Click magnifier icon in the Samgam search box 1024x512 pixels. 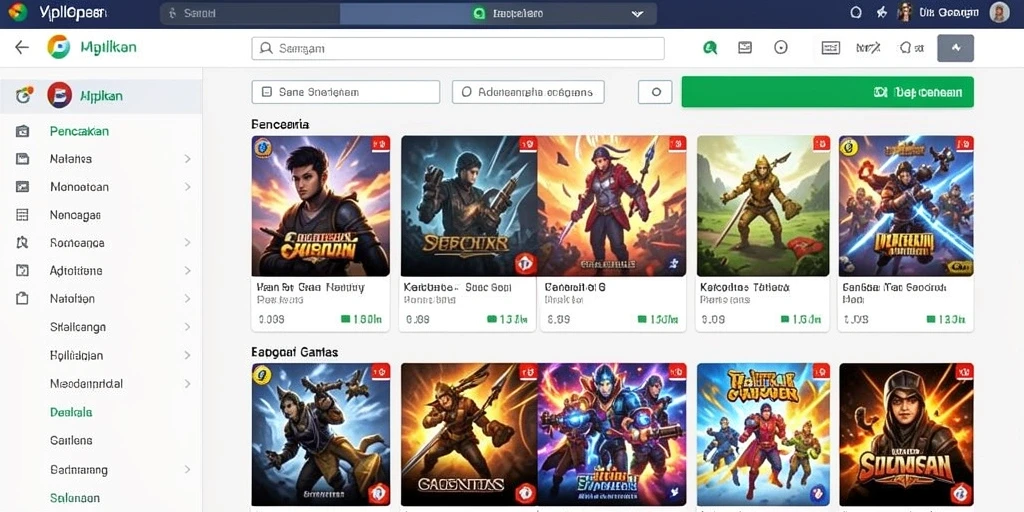266,48
